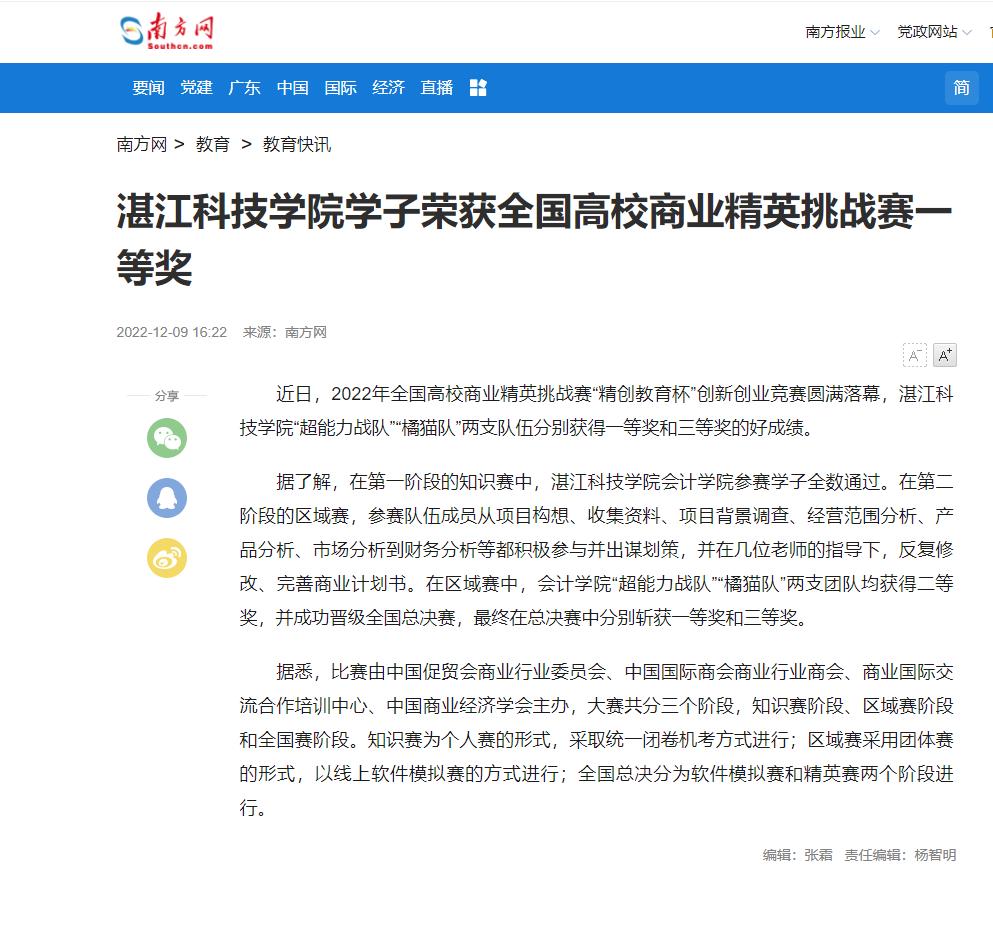
Task: Go to the 中国 section
Action: pos(293,87)
